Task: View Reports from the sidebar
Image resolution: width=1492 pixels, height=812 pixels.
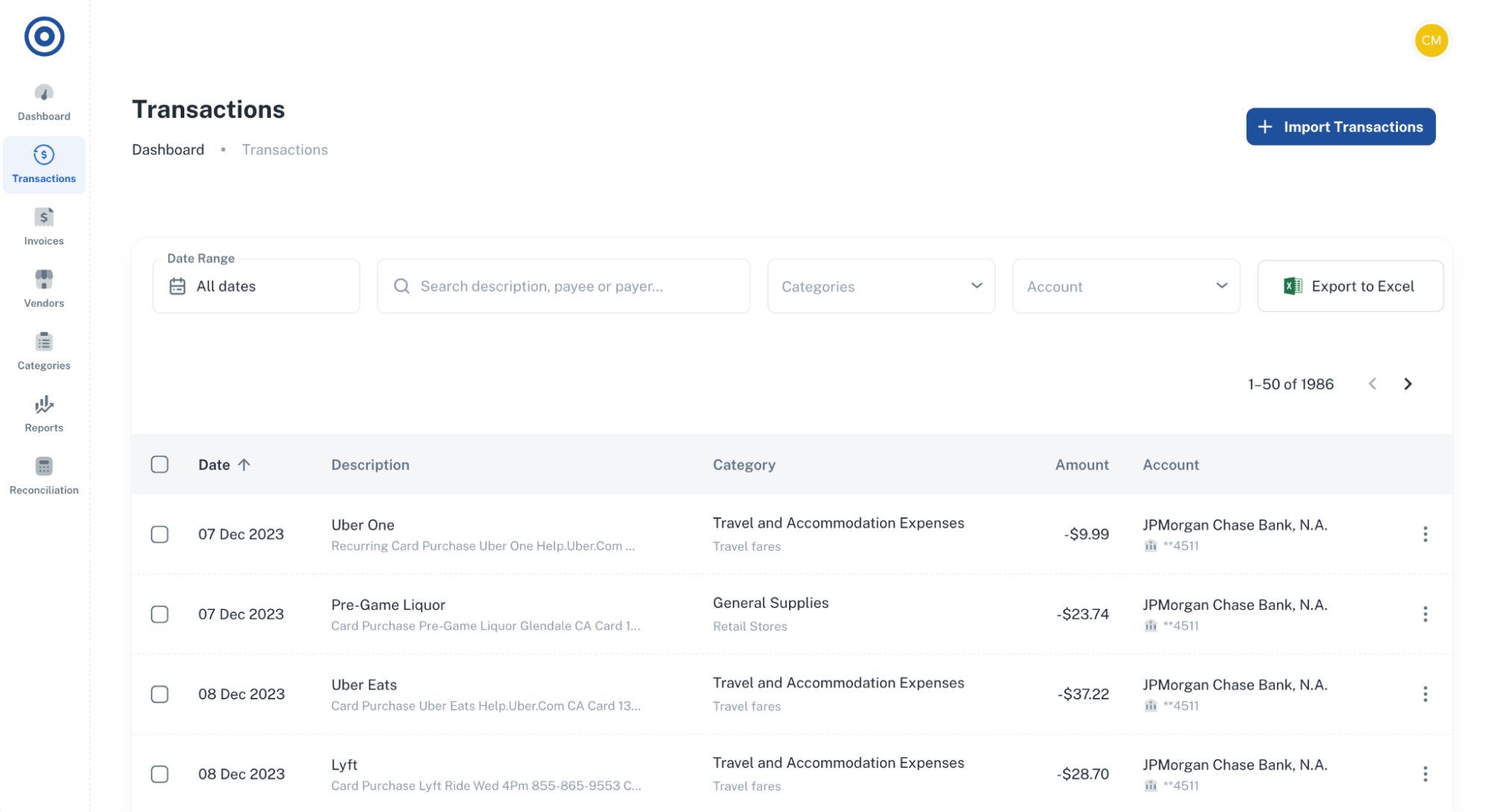Action: [44, 413]
